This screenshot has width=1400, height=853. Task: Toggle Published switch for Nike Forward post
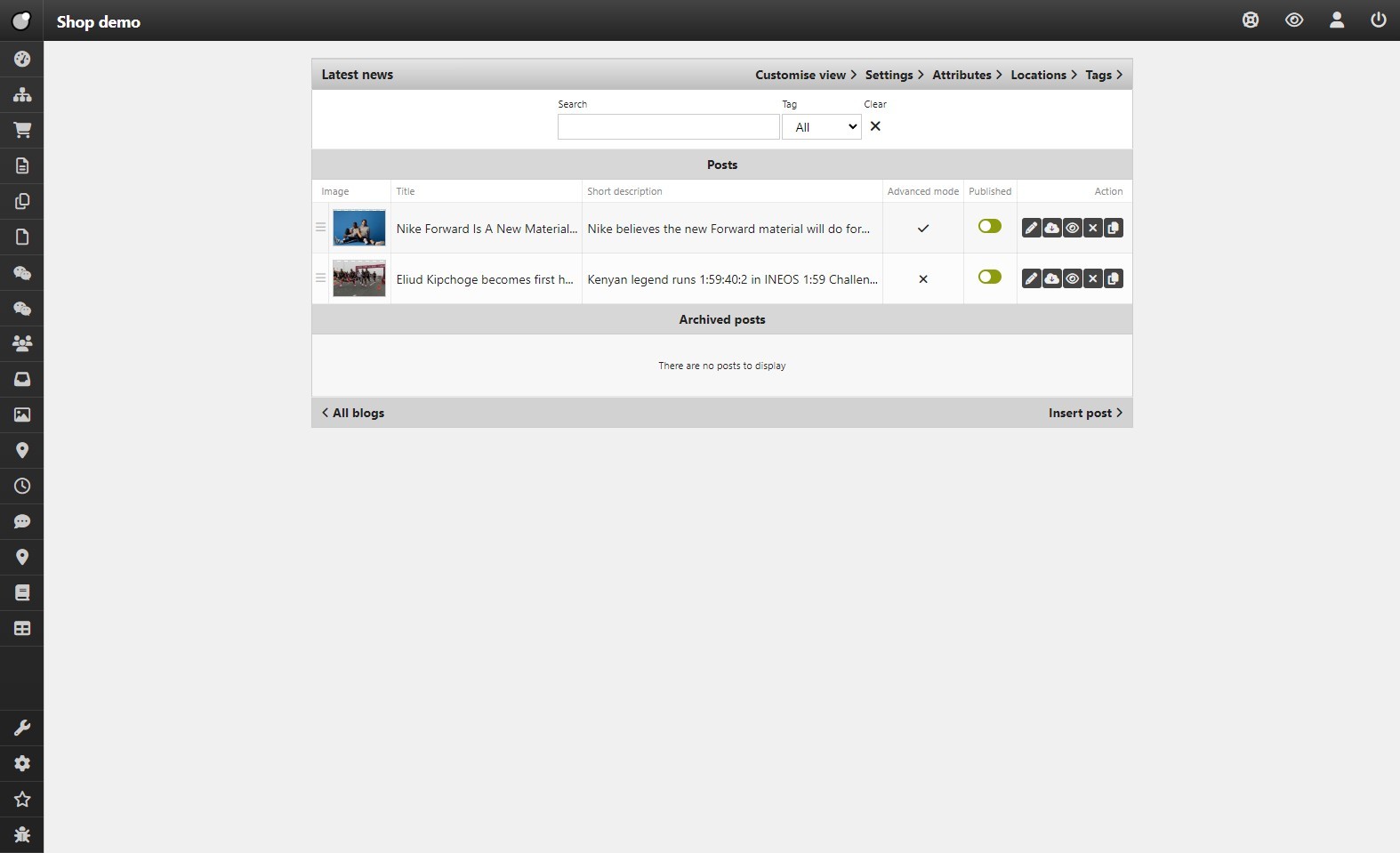point(989,227)
